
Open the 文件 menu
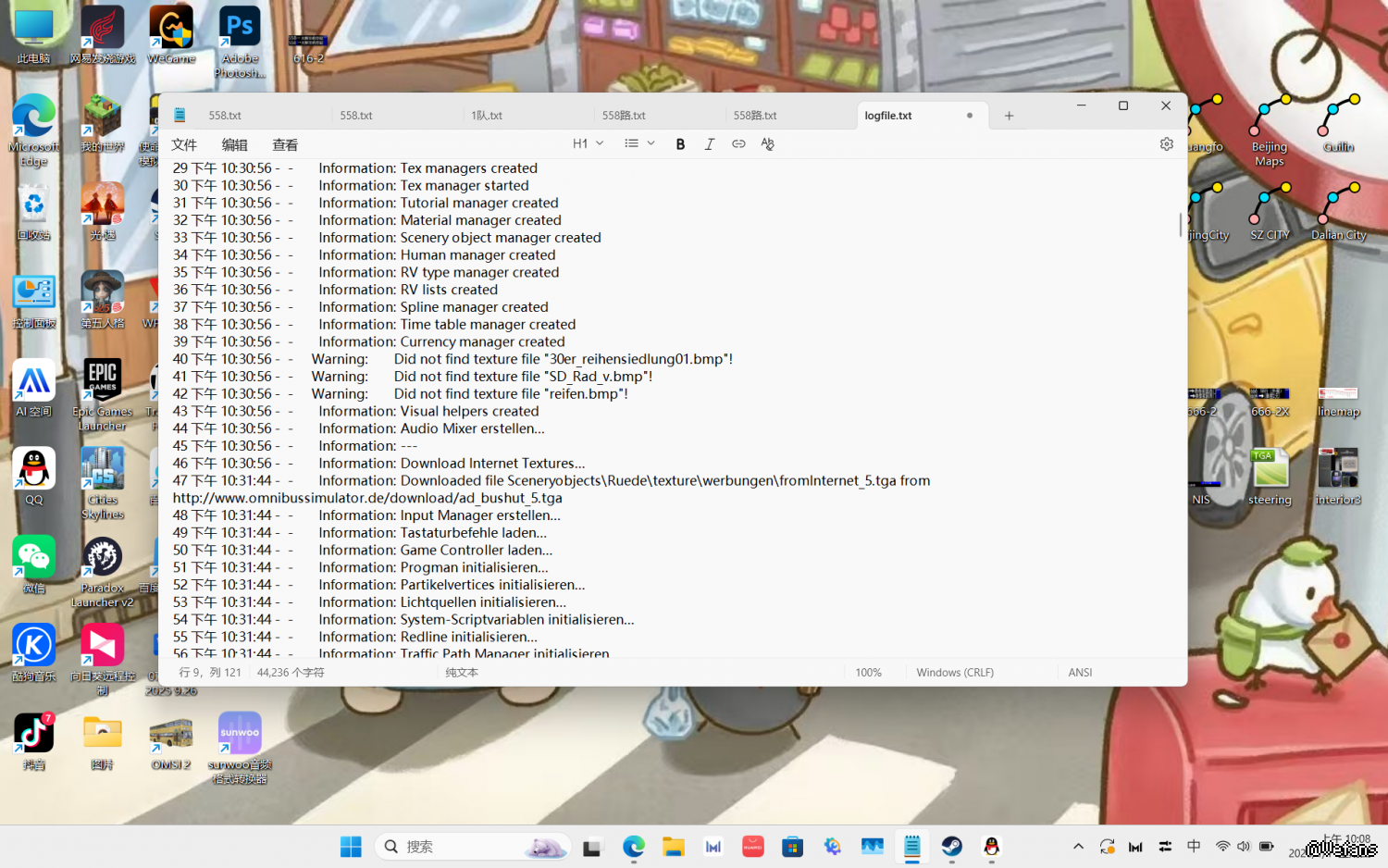click(184, 145)
